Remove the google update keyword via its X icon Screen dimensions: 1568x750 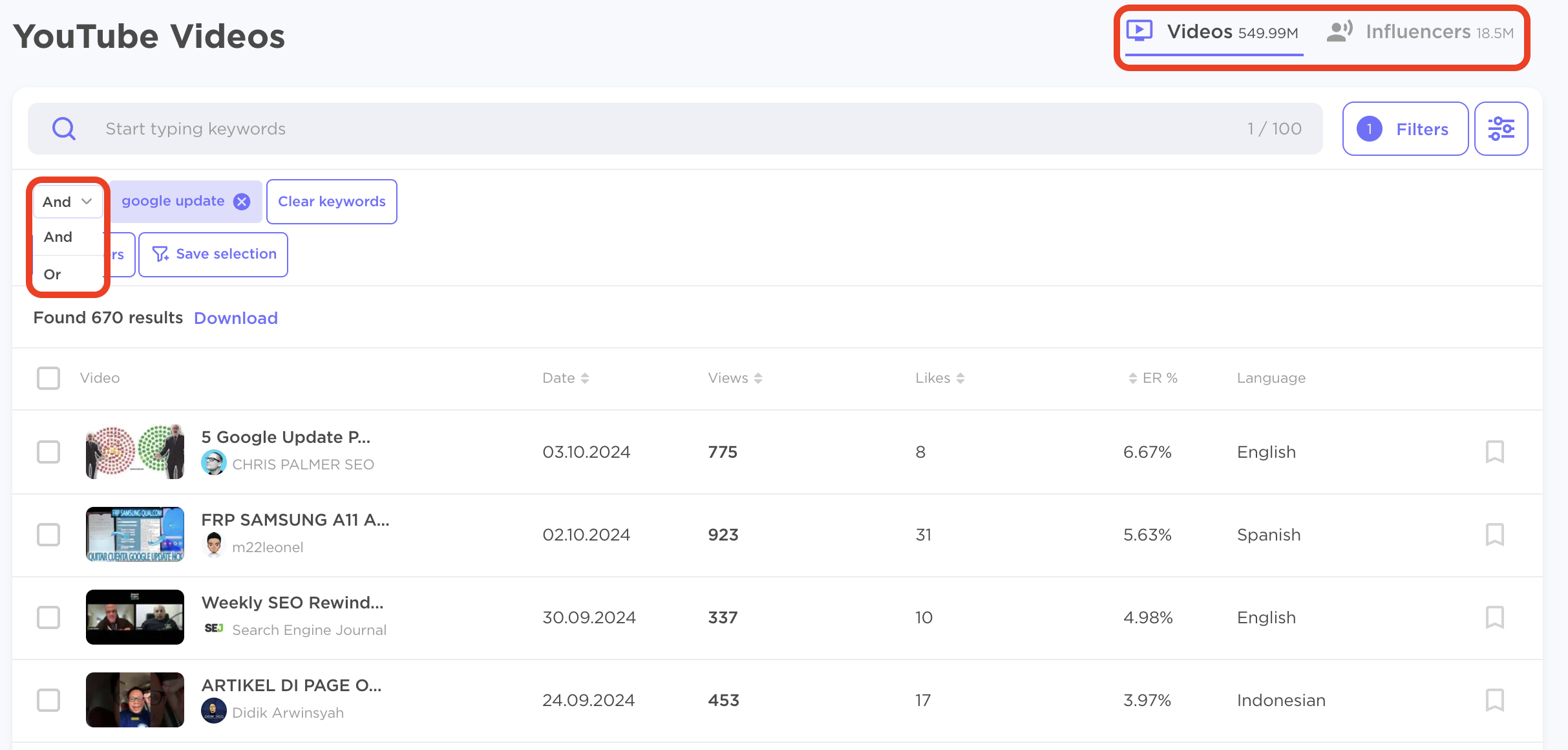(242, 201)
